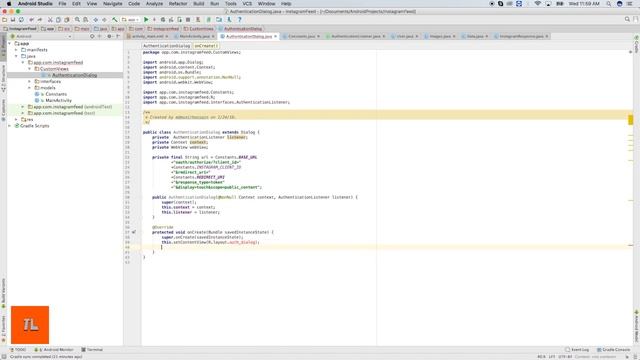Switch to the activity_main.xml tab

[x=147, y=36]
